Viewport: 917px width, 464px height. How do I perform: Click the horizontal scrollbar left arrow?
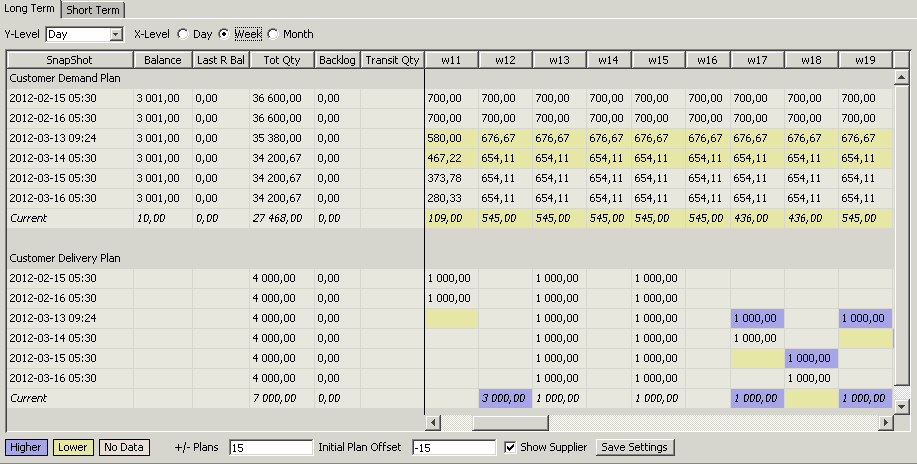coord(432,423)
